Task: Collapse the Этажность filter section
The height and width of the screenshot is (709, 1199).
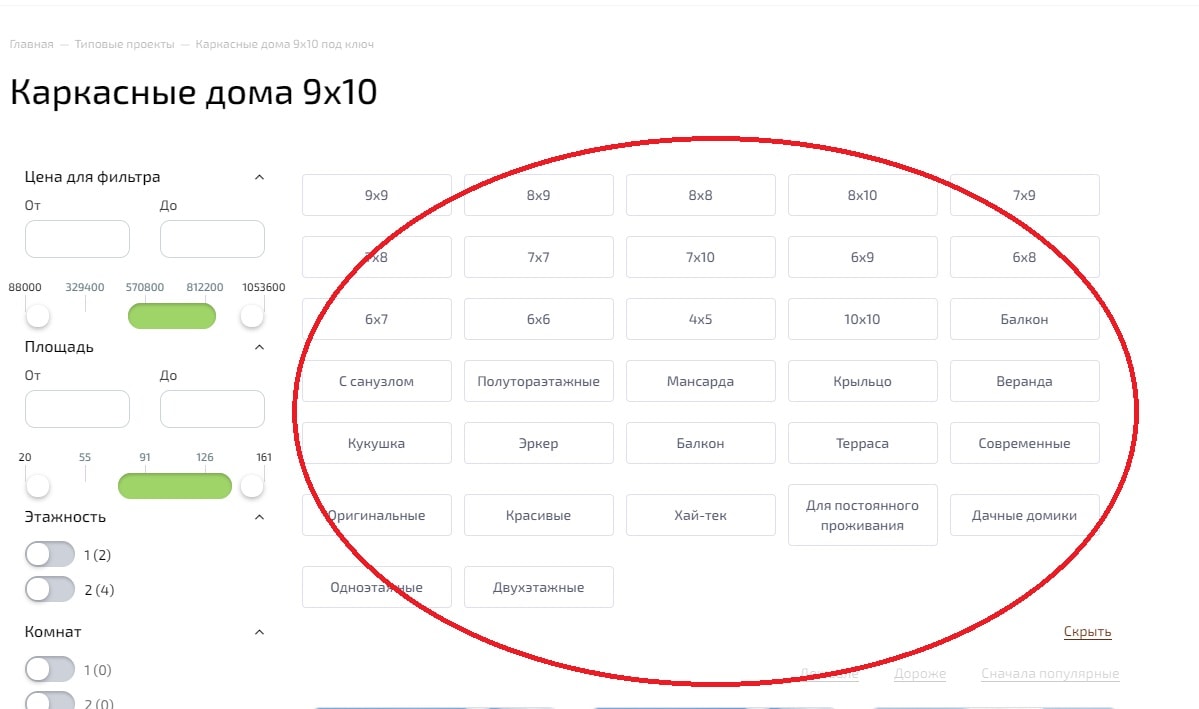Action: tap(259, 517)
